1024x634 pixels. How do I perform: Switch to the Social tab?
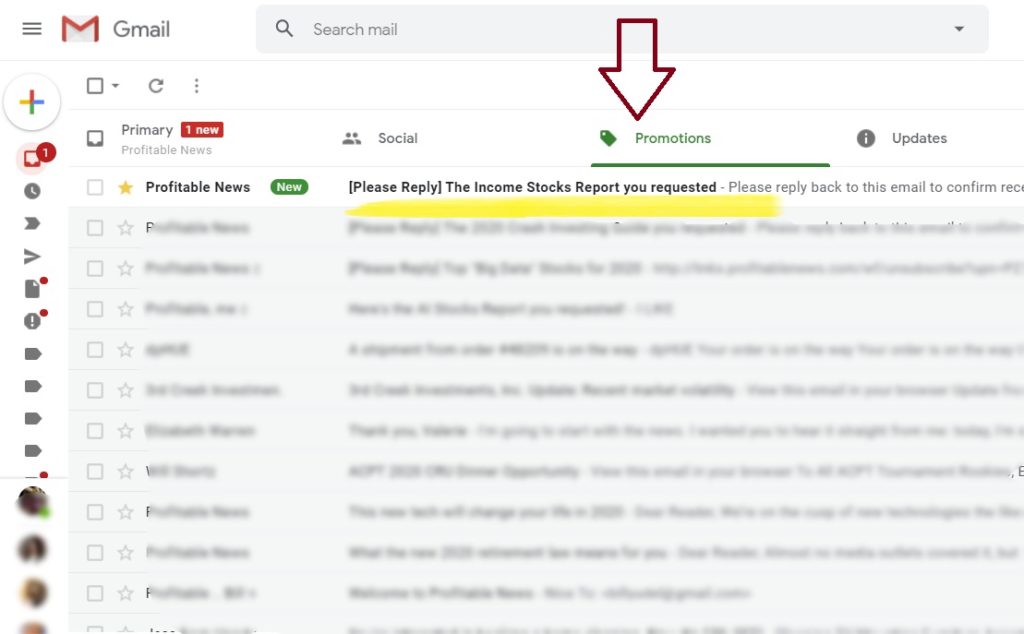coord(397,138)
